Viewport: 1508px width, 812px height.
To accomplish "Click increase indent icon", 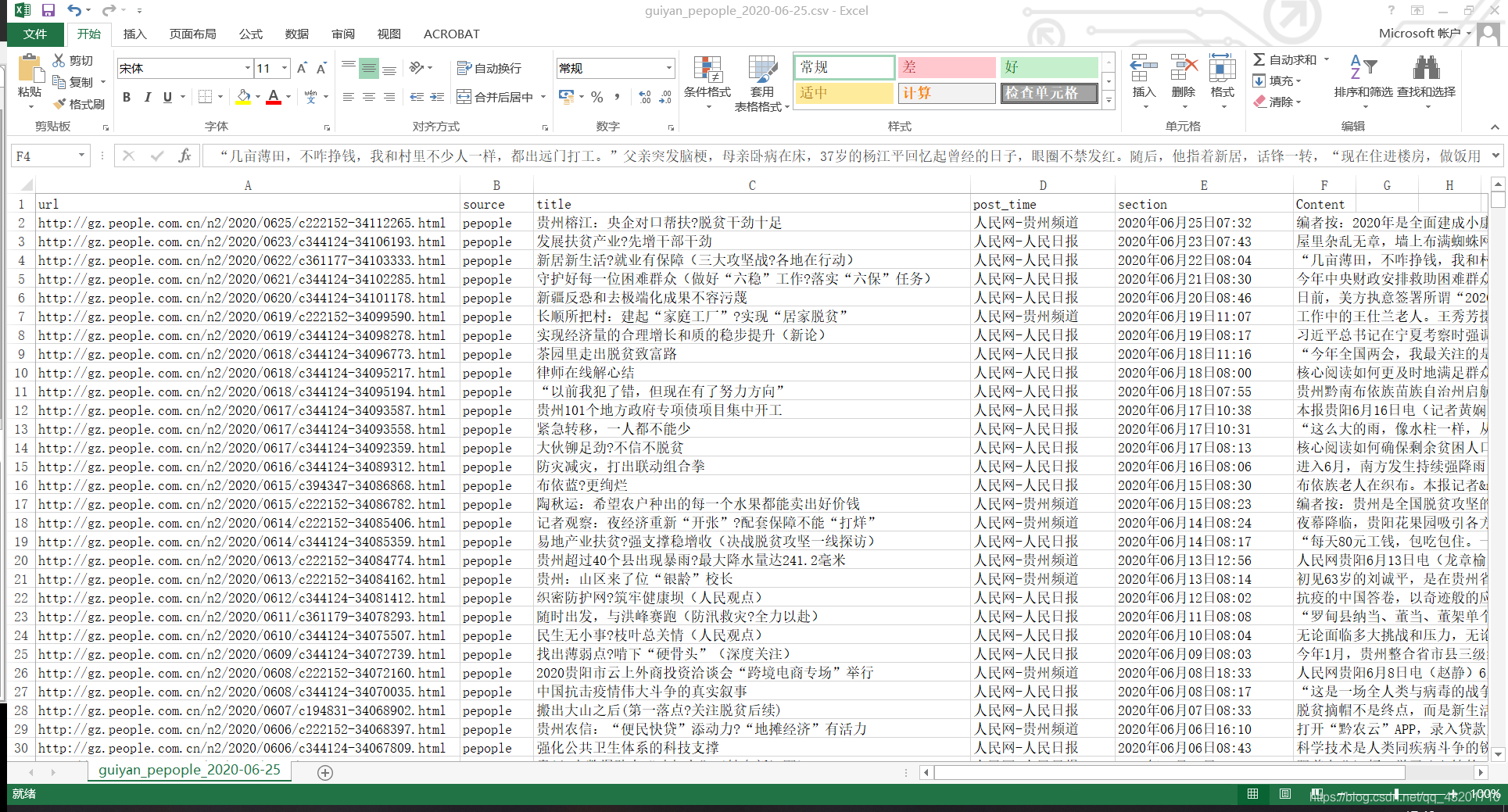I will [437, 97].
